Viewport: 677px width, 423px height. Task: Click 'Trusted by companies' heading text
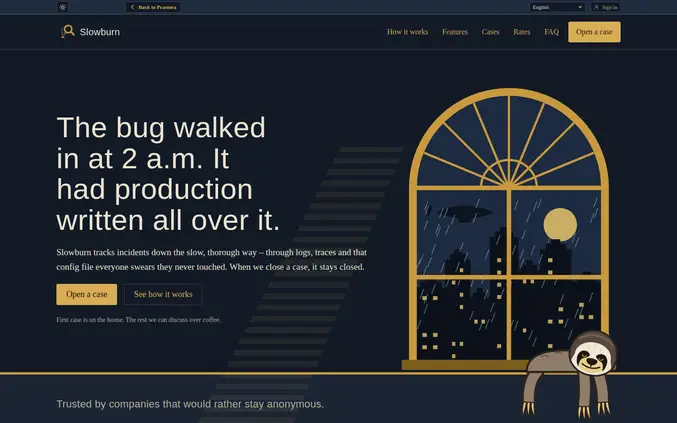coord(190,404)
